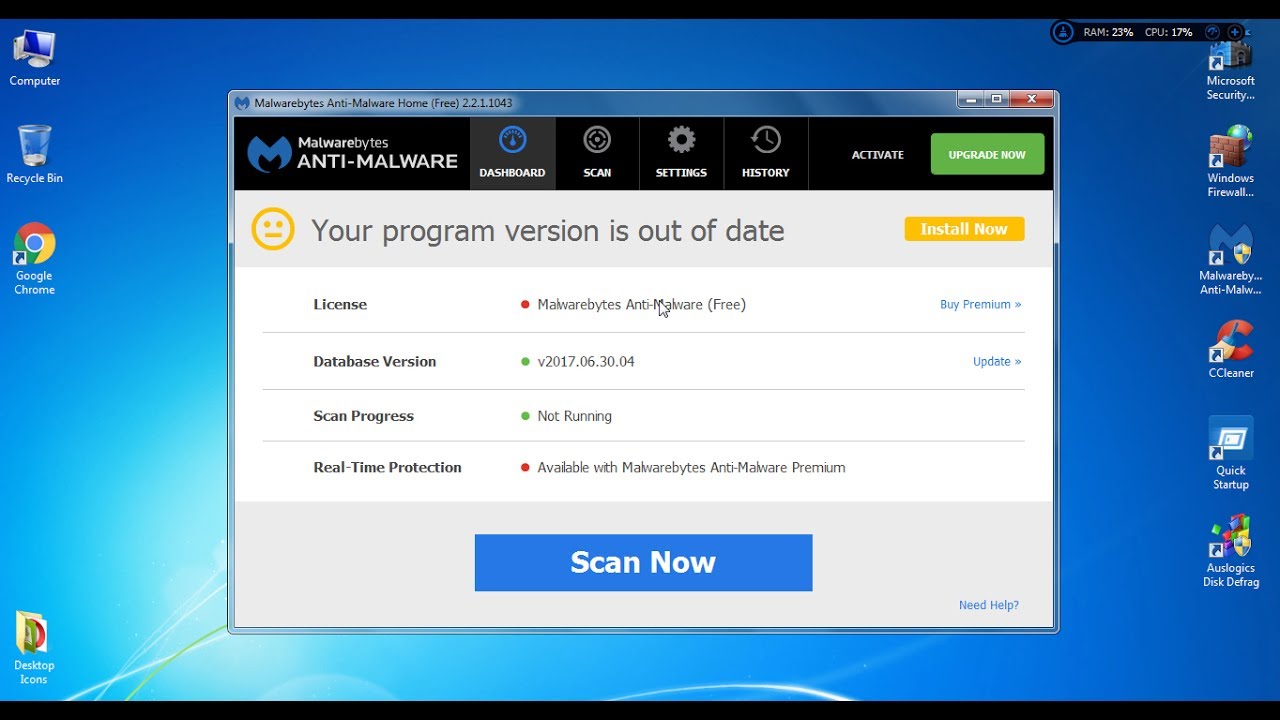Click the Malwarebytes title bar icon

(x=242, y=103)
